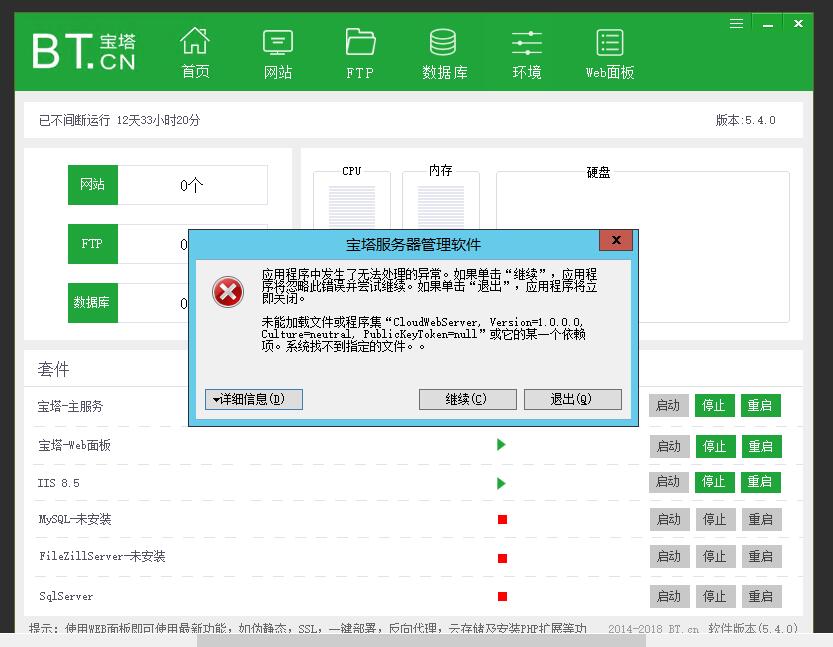Click 退出(Q) to quit application
The width and height of the screenshot is (833, 647).
[x=573, y=399]
